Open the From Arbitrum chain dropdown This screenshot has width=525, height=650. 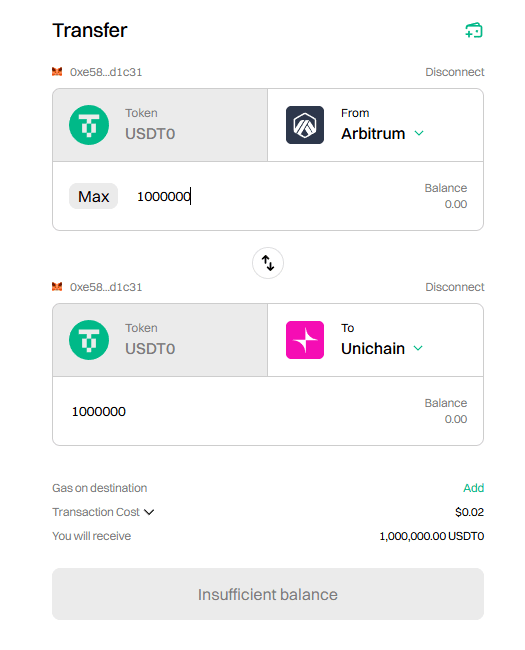pyautogui.click(x=375, y=125)
